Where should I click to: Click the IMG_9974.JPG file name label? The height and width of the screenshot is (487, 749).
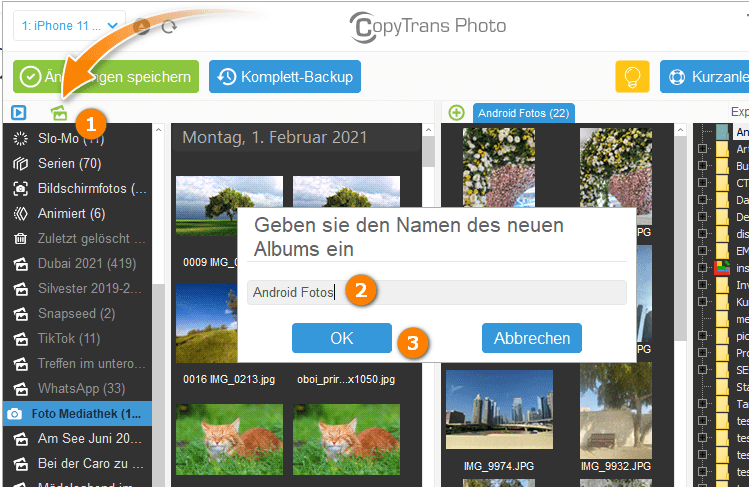pyautogui.click(x=499, y=466)
